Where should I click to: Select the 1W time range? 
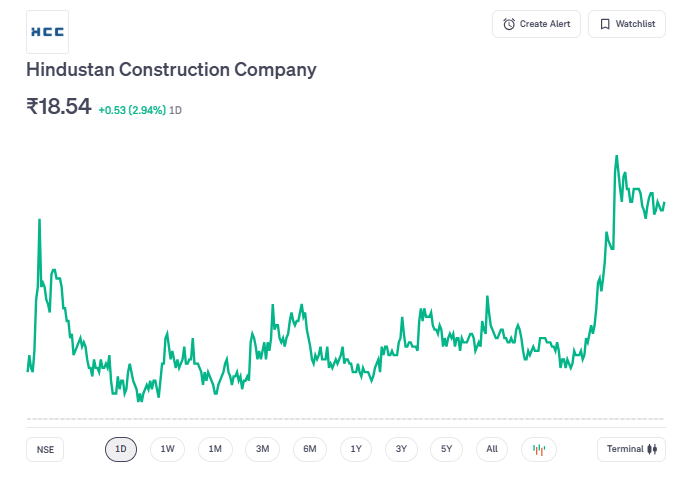coord(167,449)
